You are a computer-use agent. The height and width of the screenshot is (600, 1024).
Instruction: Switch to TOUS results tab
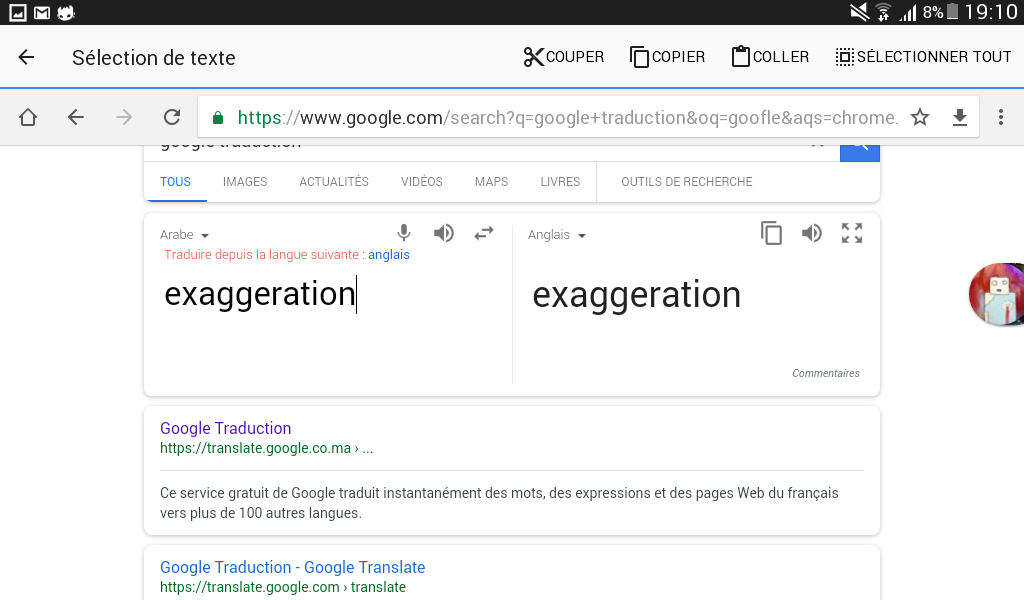click(x=175, y=182)
